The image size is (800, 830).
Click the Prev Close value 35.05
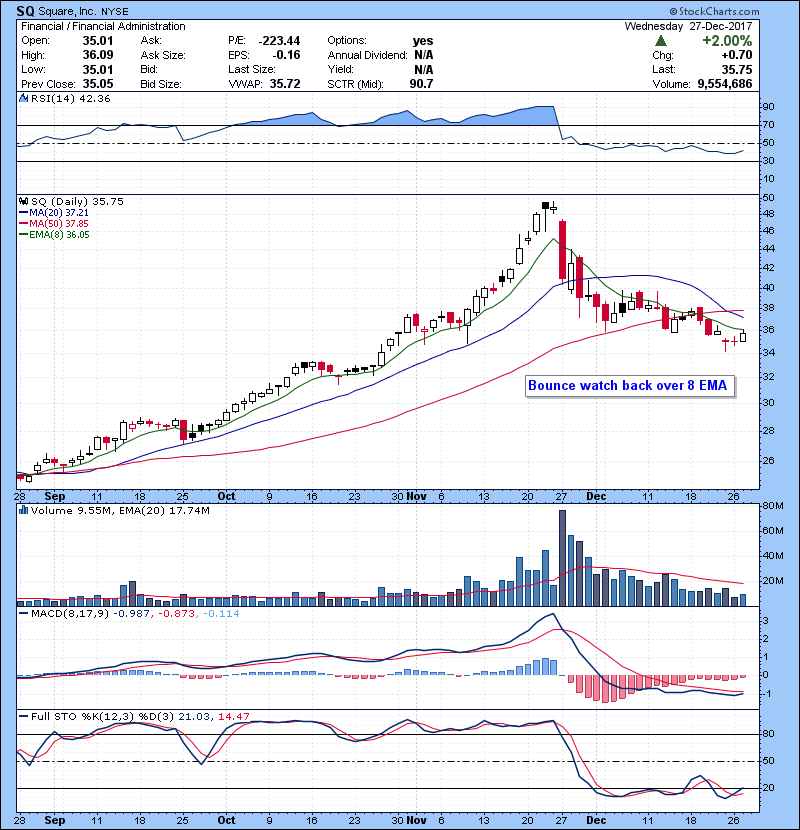(97, 84)
